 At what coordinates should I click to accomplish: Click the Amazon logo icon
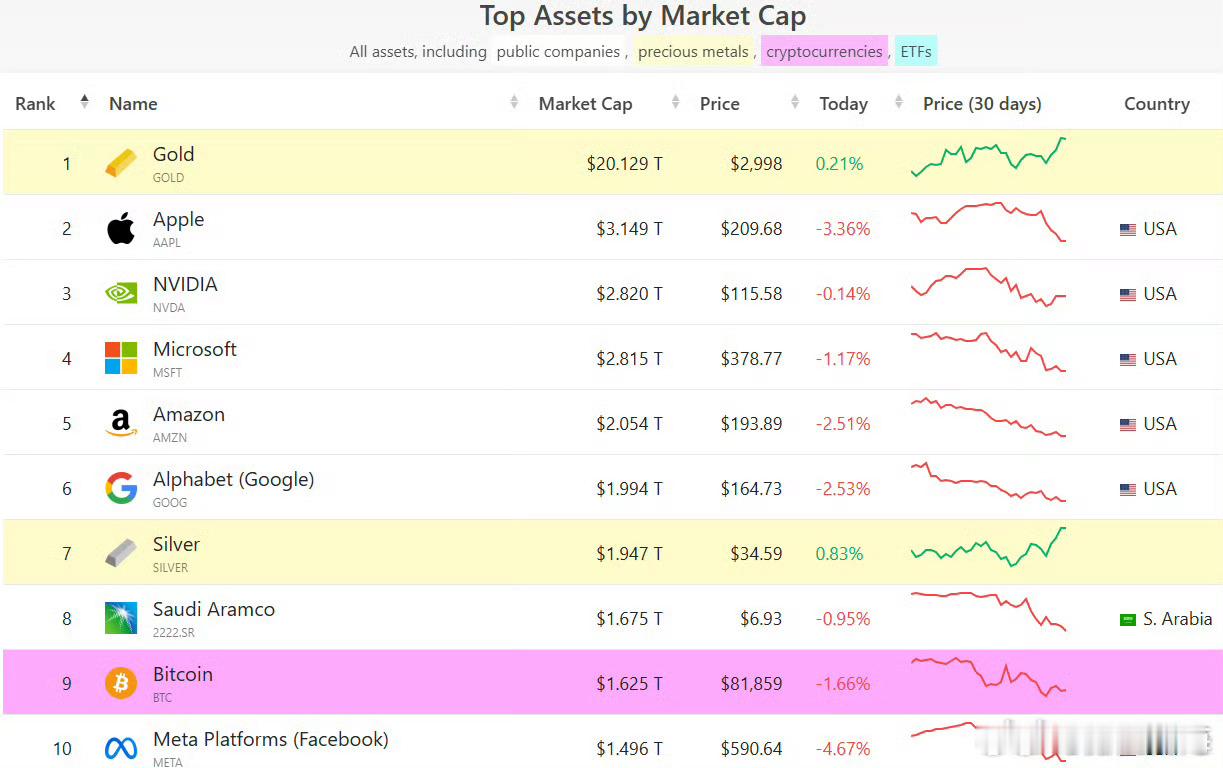click(x=121, y=423)
